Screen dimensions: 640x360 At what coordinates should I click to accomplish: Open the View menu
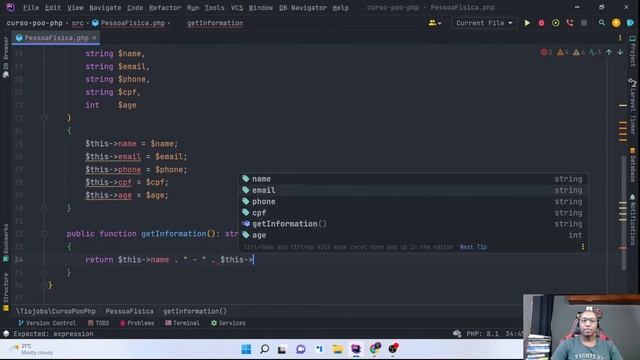click(75, 7)
